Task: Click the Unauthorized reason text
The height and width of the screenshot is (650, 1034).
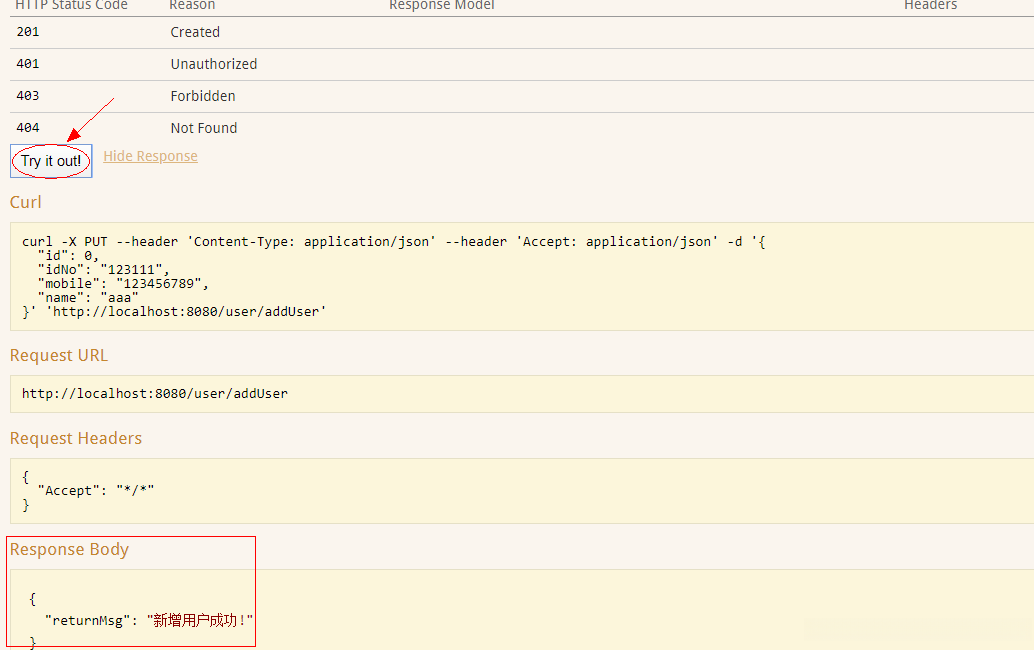Action: coord(214,64)
